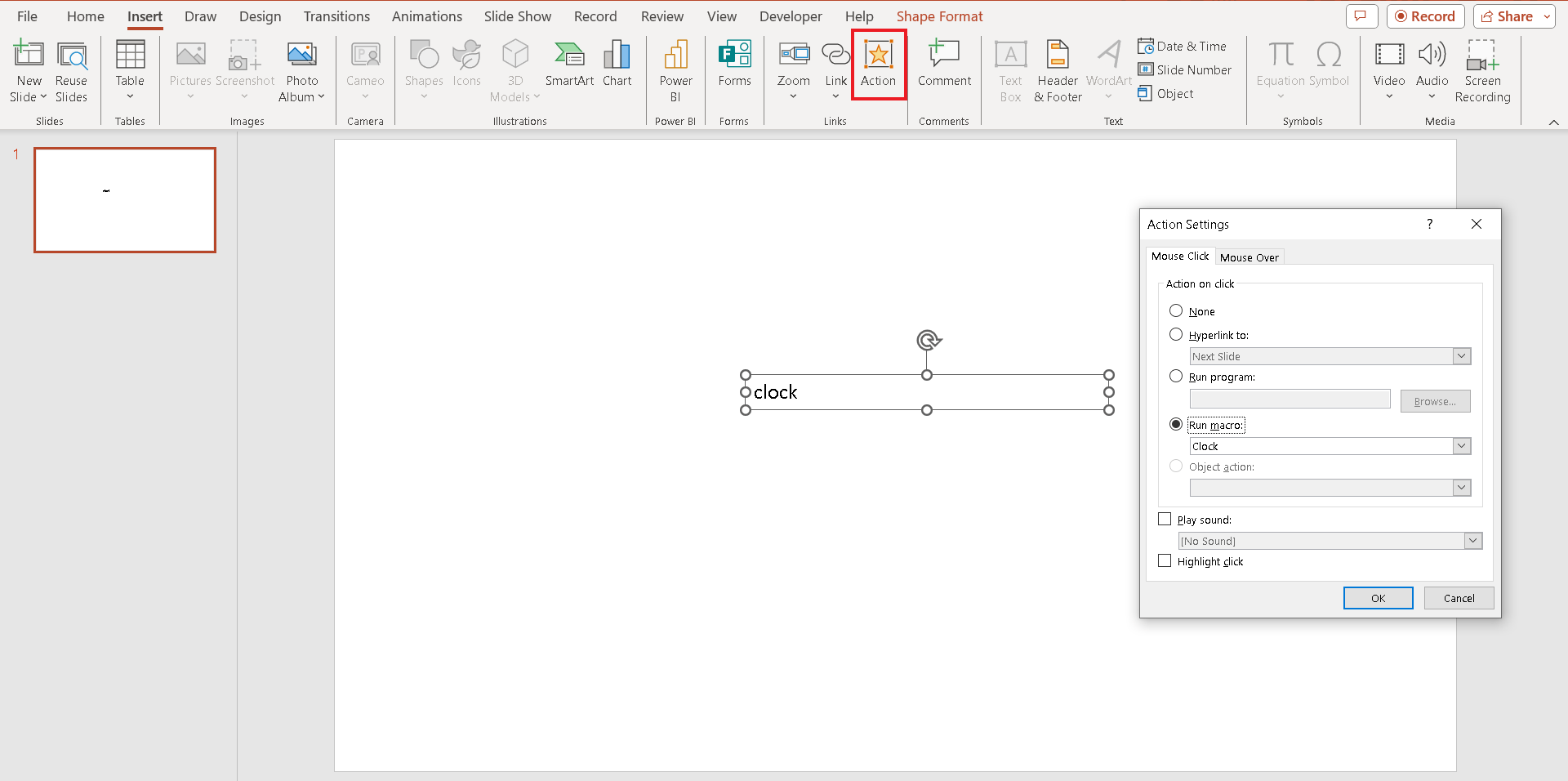1568x781 pixels.
Task: Switch to the Mouse Over tab
Action: [x=1249, y=257]
